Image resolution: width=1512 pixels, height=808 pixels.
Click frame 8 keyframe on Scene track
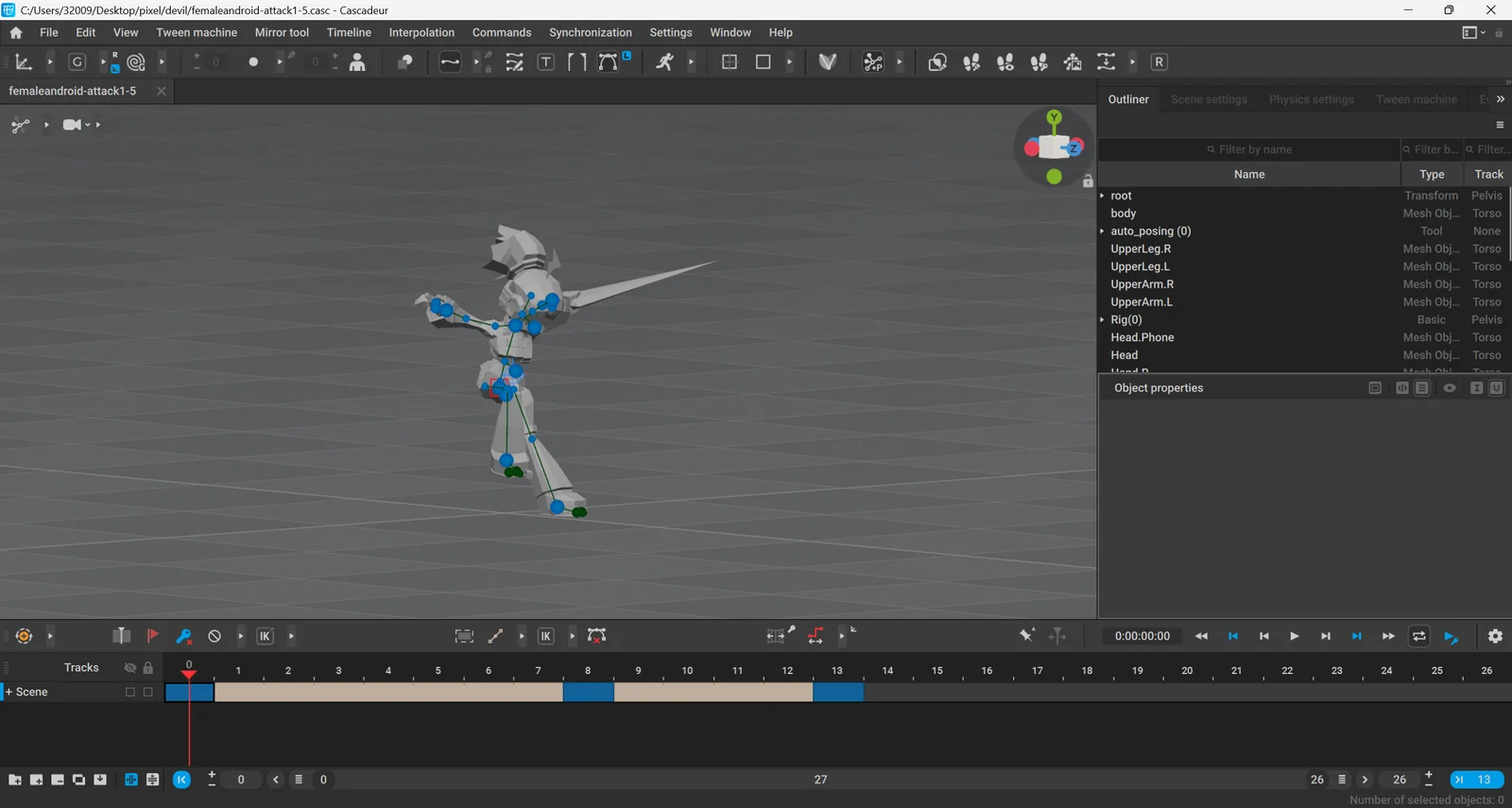[588, 692]
